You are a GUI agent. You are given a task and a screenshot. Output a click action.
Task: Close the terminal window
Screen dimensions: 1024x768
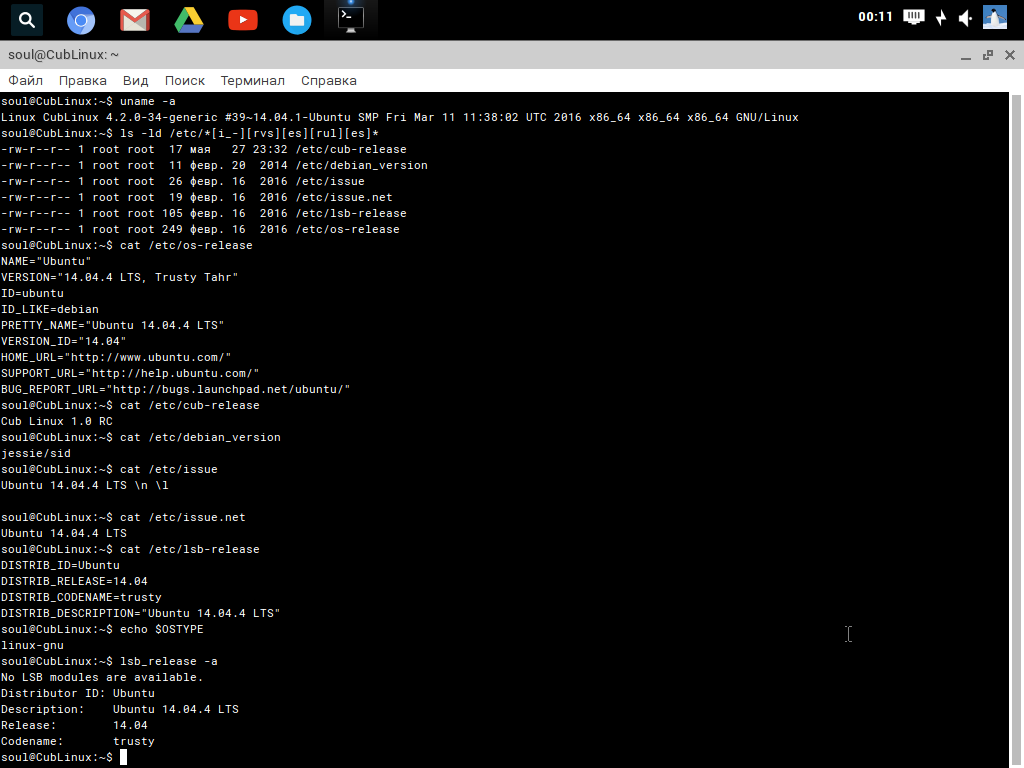click(1010, 55)
